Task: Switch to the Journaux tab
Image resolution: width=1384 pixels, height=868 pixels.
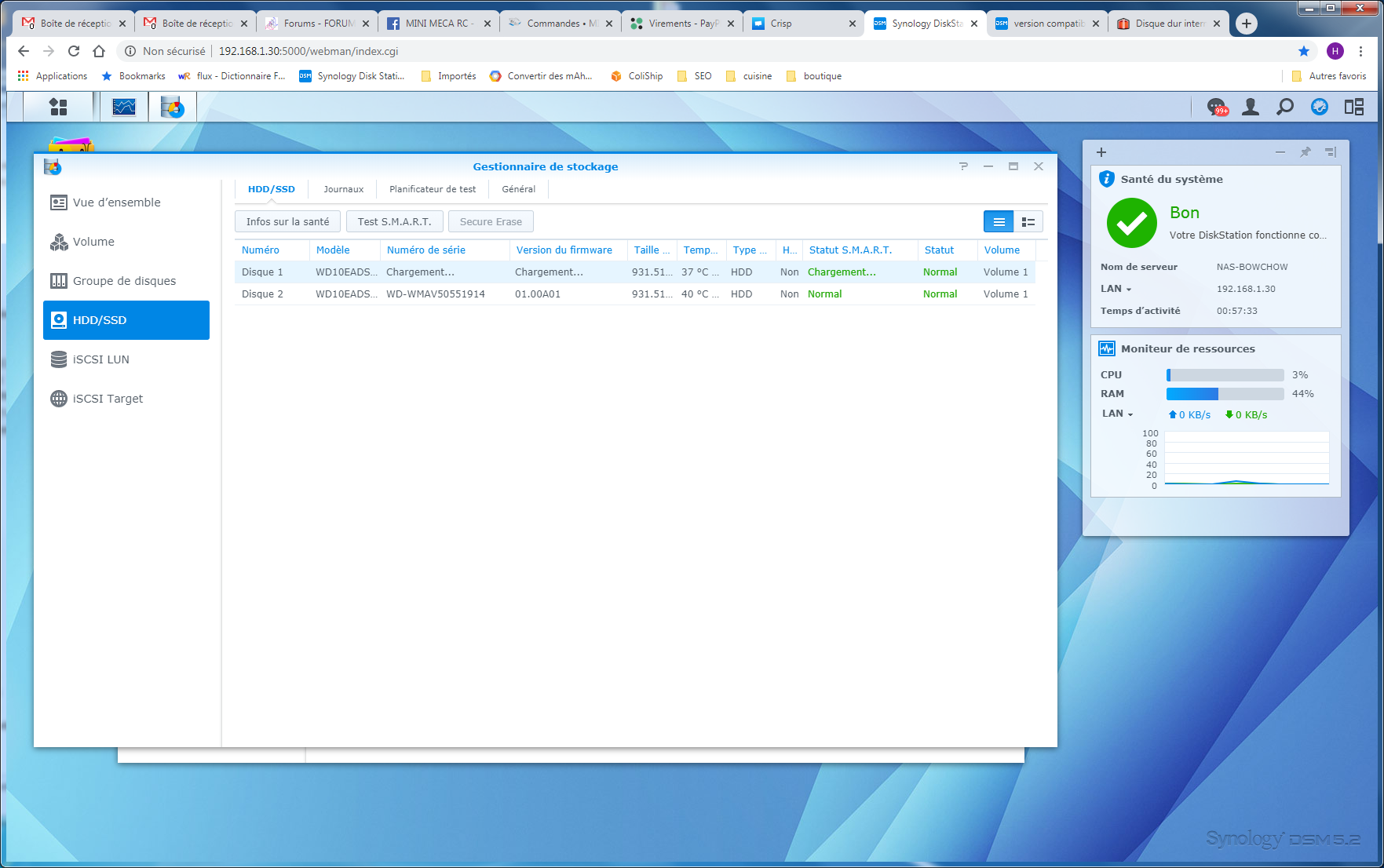Action: coord(343,189)
